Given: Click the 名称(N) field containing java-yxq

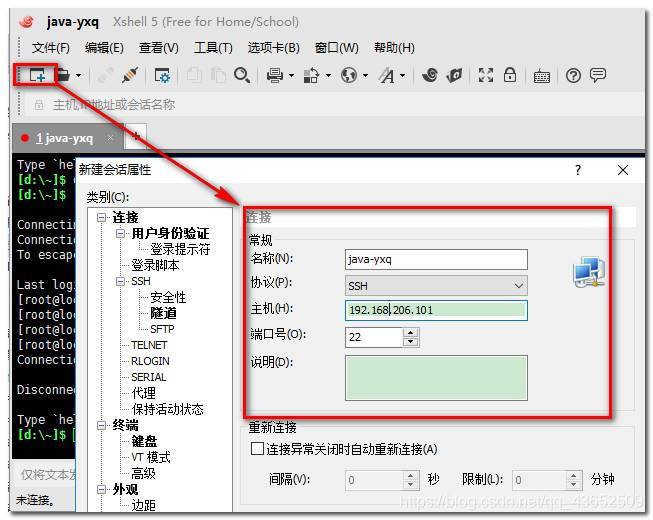Looking at the screenshot, I should coord(436,259).
